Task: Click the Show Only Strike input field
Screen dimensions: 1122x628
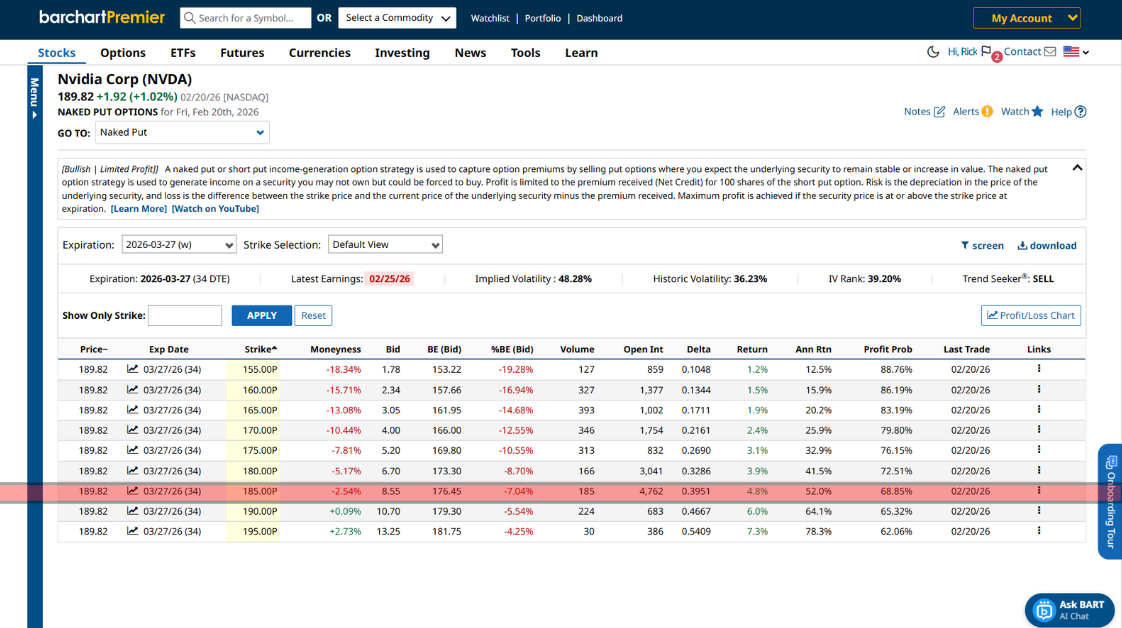Action: (185, 316)
